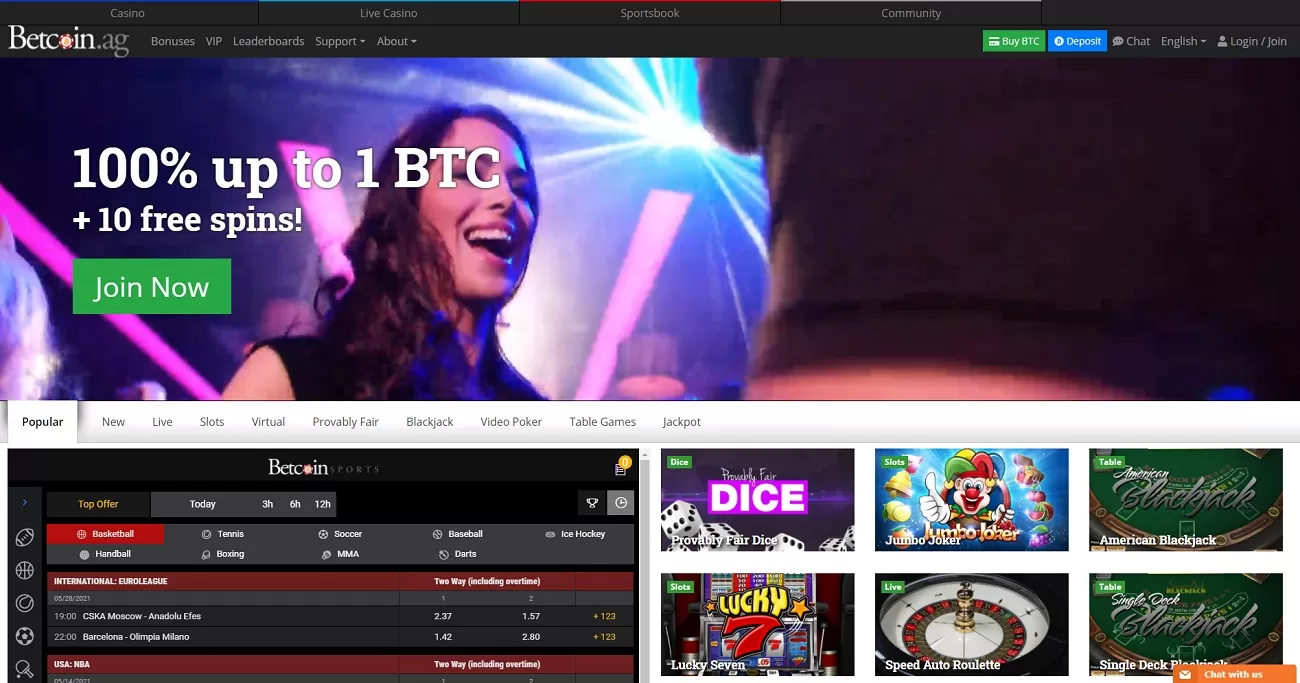This screenshot has height=683, width=1300.
Task: Select the Blackjack games tab
Action: 430,422
